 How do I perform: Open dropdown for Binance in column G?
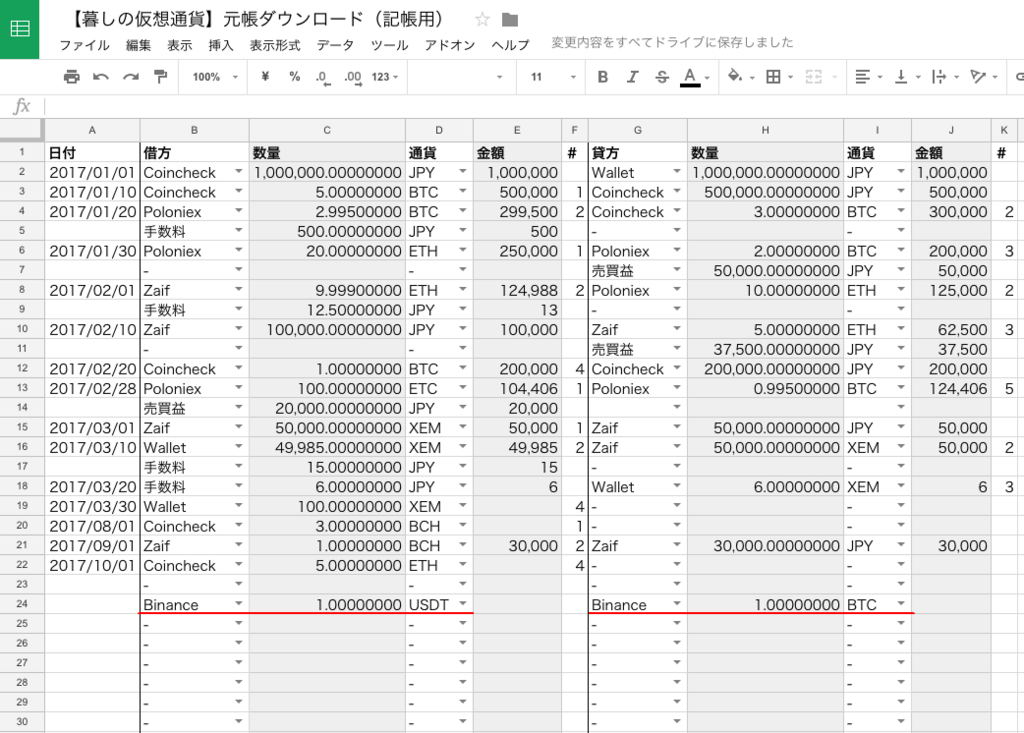(677, 603)
